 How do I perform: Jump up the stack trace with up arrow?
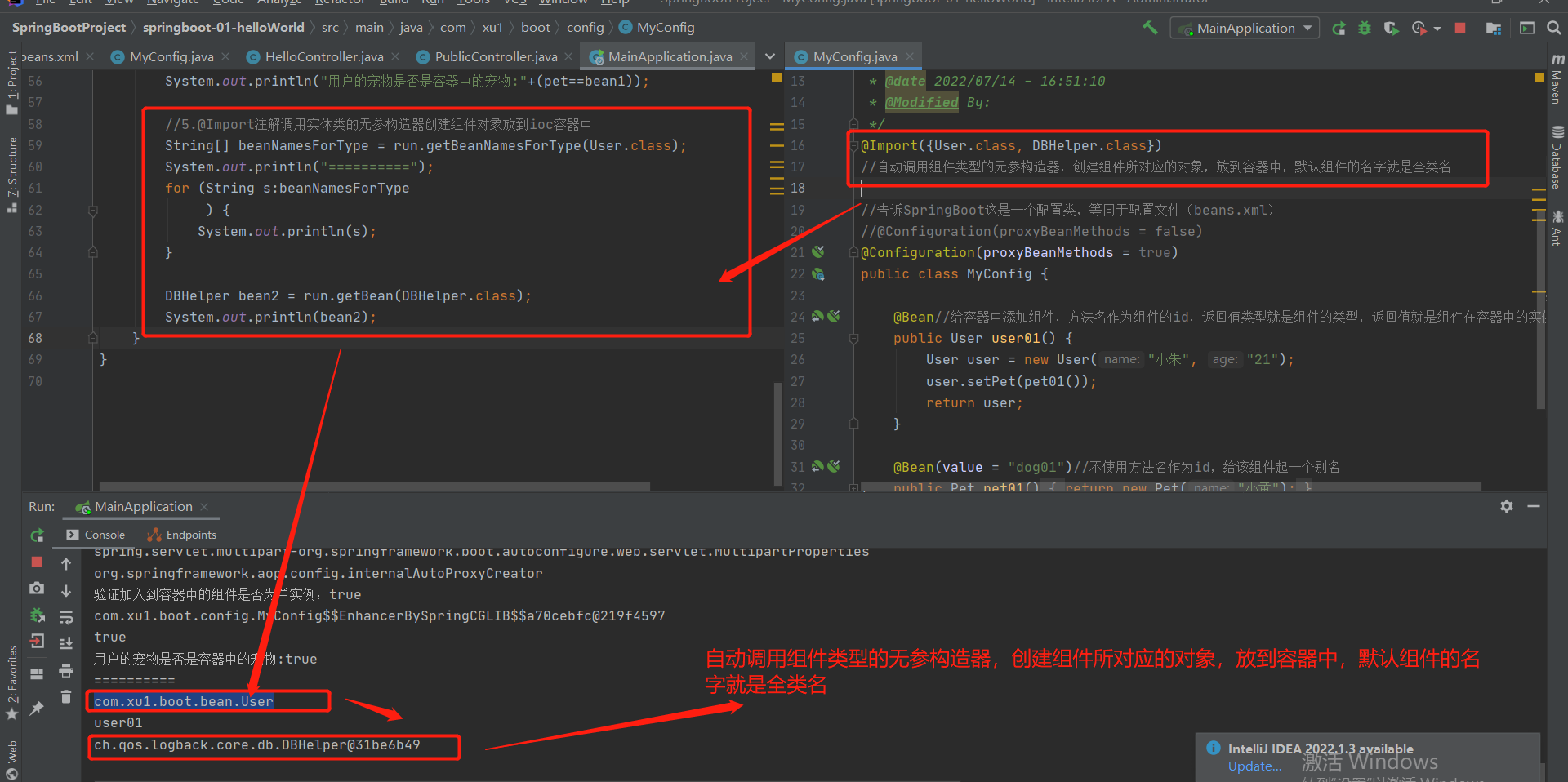pos(66,564)
